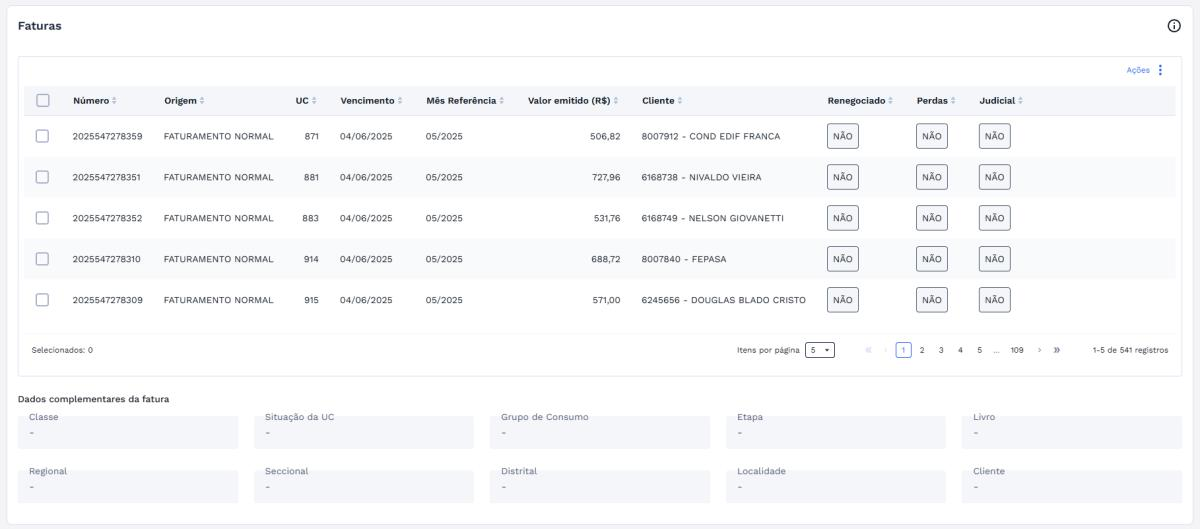Check the row for invoice 2025547278310
This screenshot has height=529, width=1200.
[43, 258]
